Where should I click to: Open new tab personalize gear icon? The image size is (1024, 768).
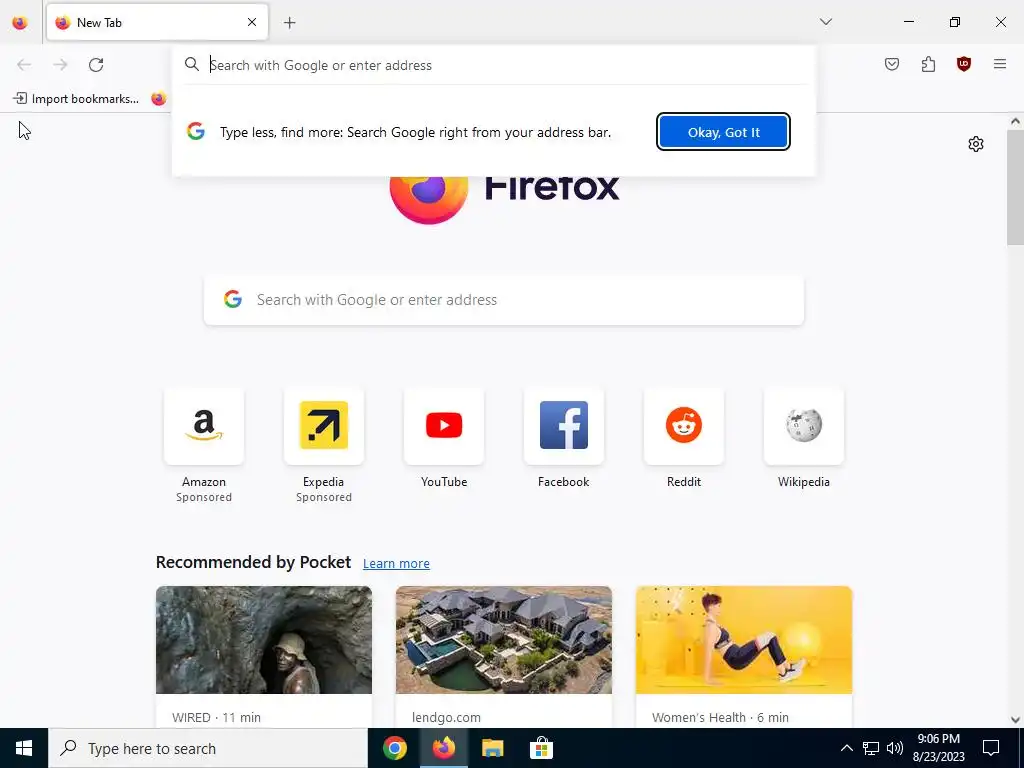pyautogui.click(x=976, y=144)
